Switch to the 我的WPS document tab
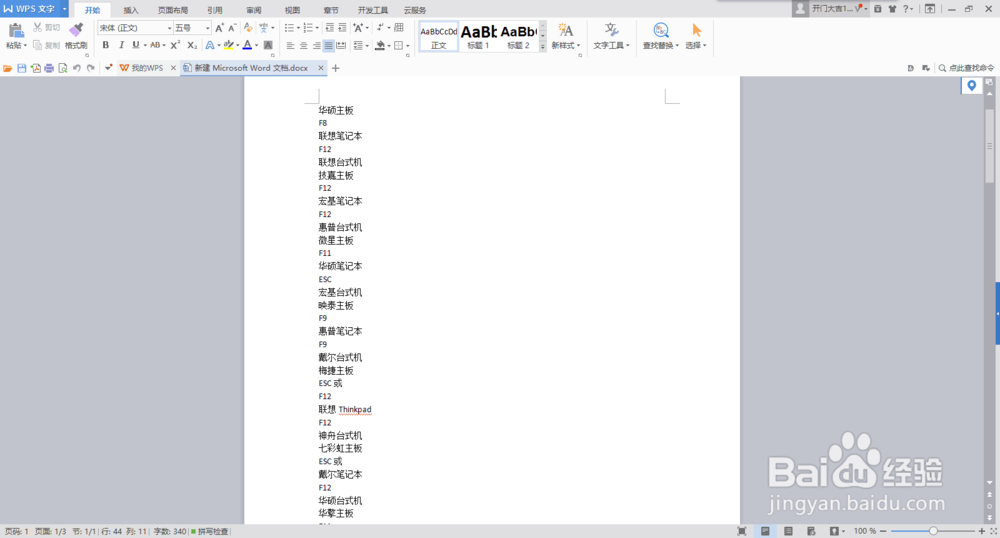Screen dimensions: 1000x538 147,68
